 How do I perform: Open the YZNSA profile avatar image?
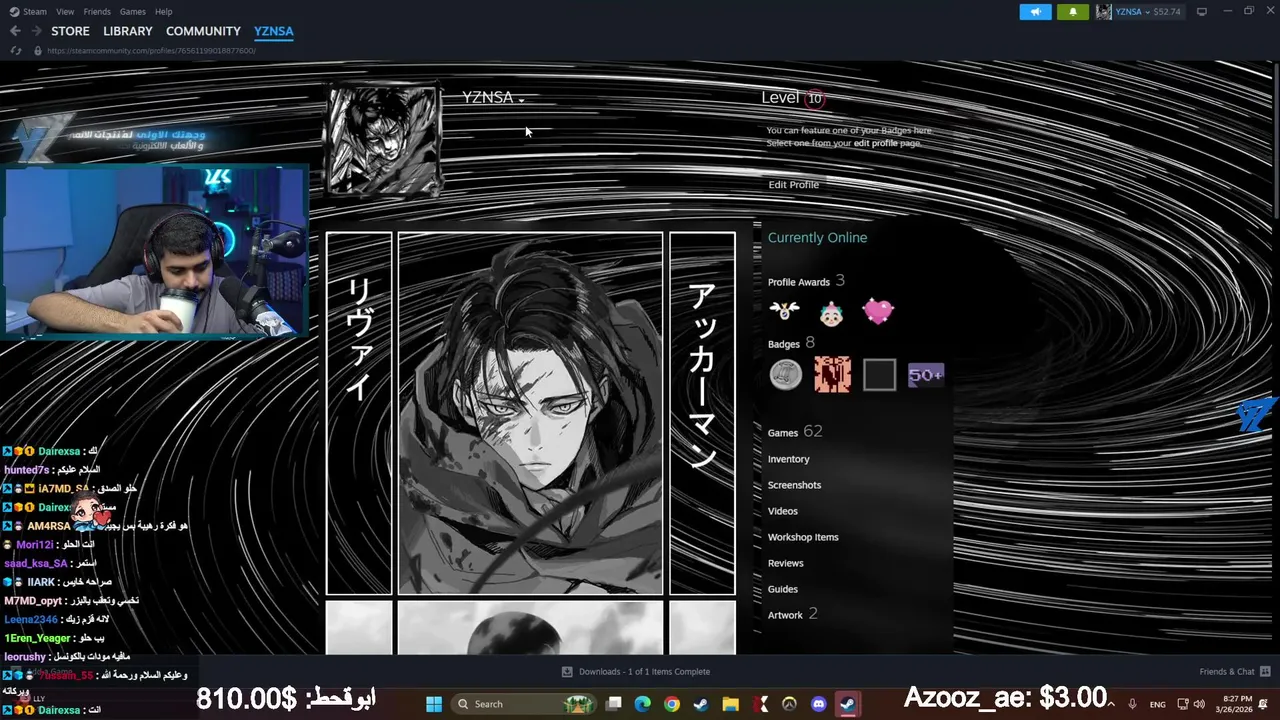point(384,140)
